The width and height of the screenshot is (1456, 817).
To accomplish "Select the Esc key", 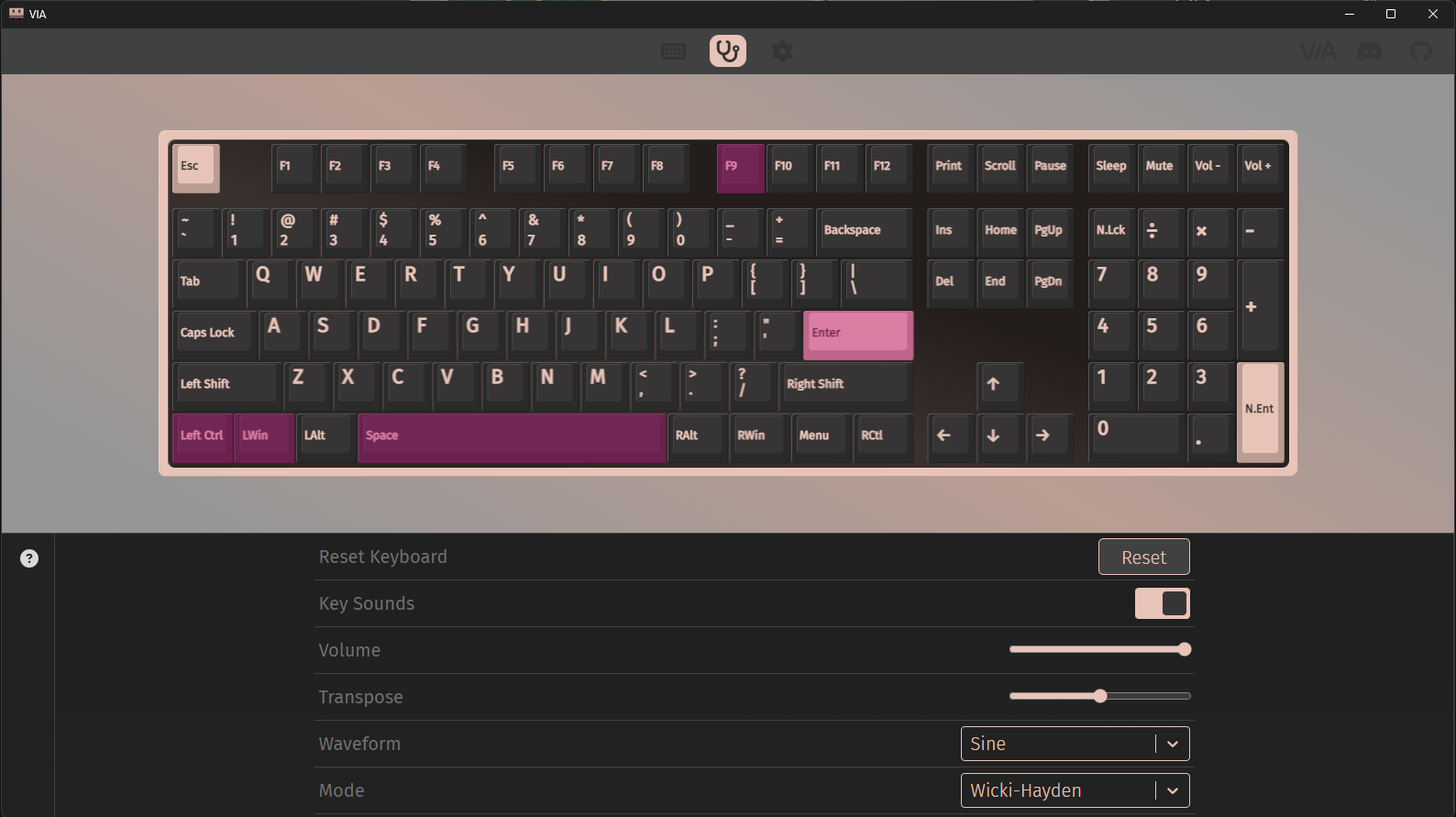I will coord(195,167).
